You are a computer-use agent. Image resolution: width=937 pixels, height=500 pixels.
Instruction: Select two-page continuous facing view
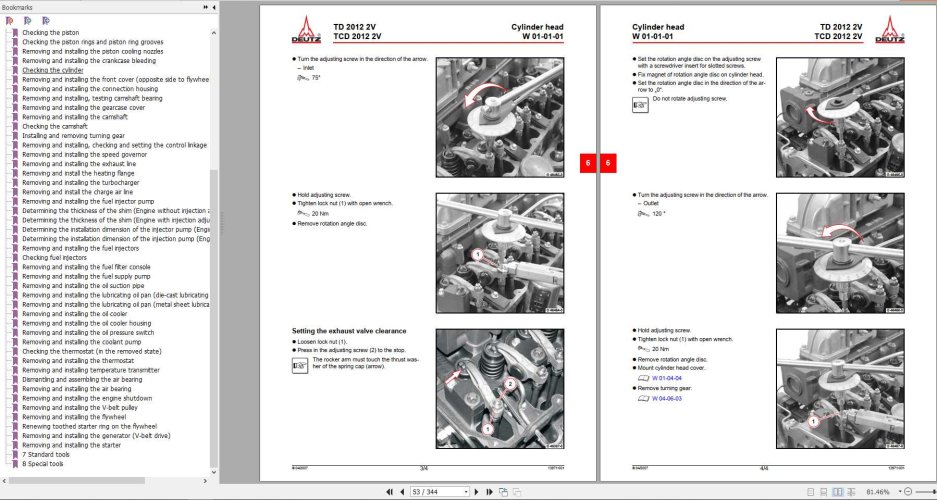pos(851,492)
